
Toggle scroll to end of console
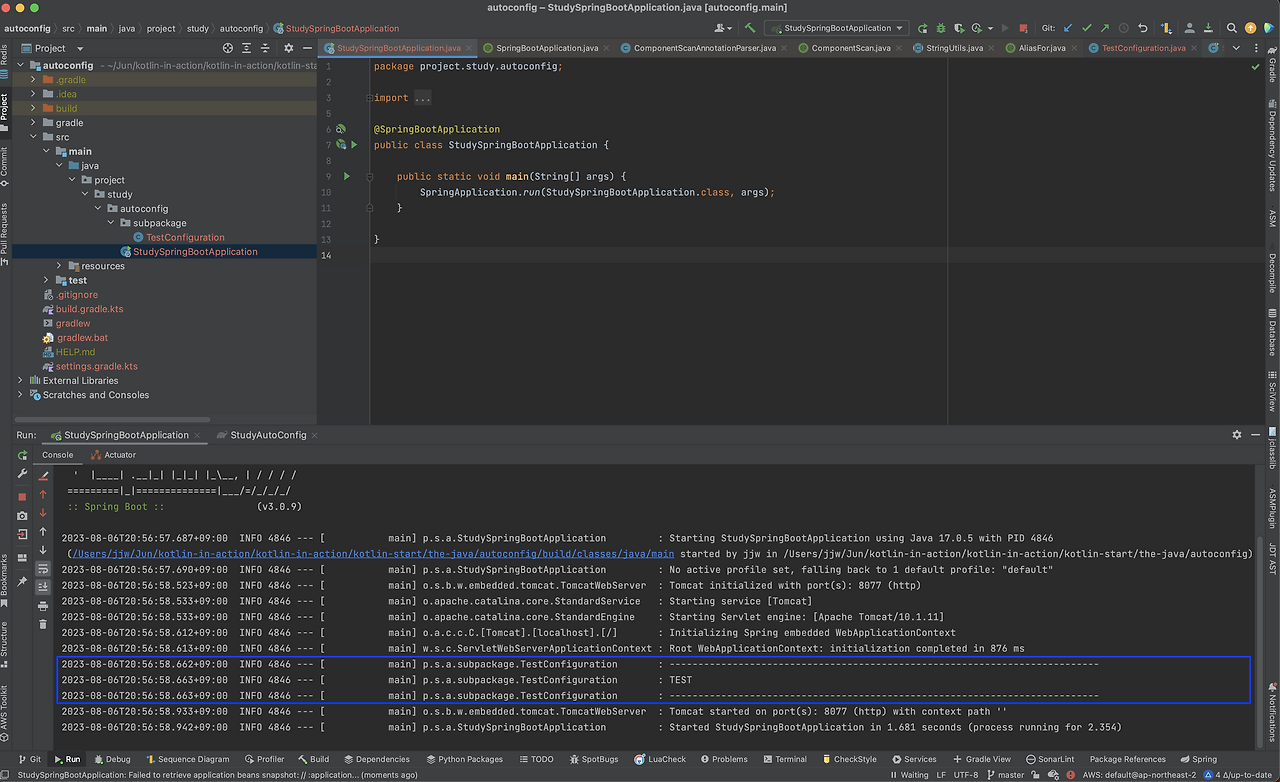pyautogui.click(x=43, y=587)
